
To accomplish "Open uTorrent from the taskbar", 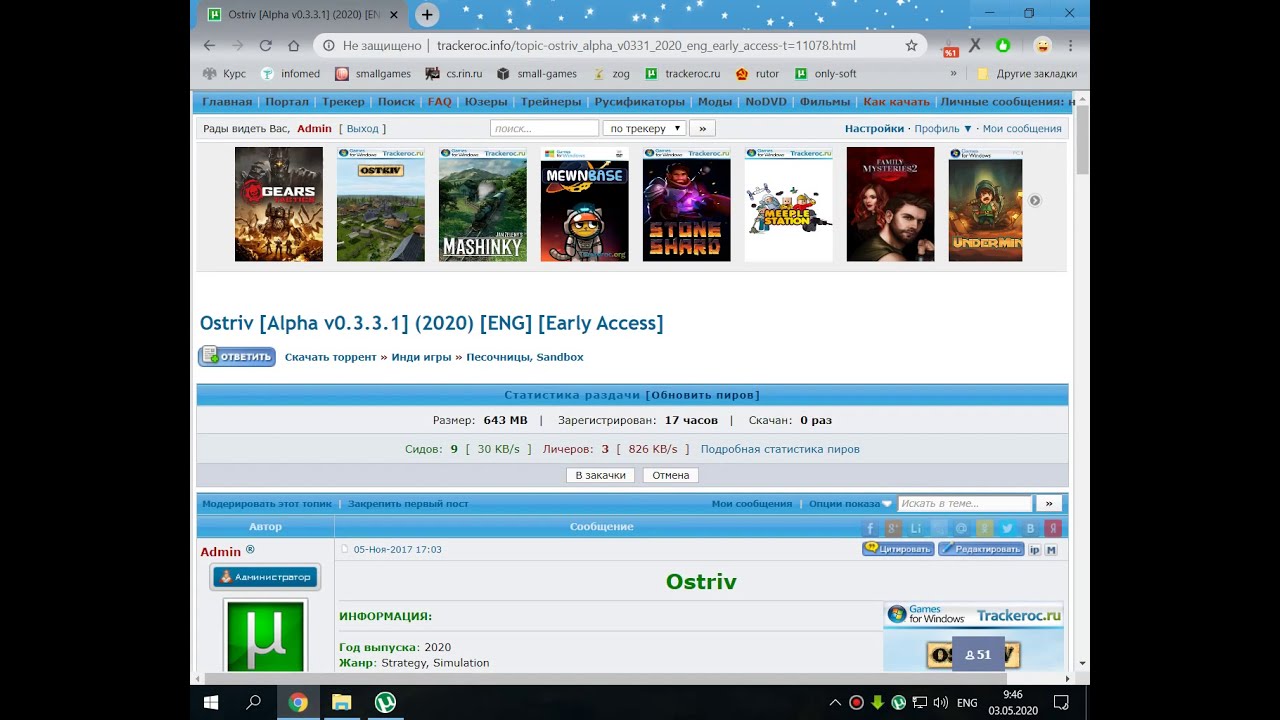I will (x=385, y=702).
